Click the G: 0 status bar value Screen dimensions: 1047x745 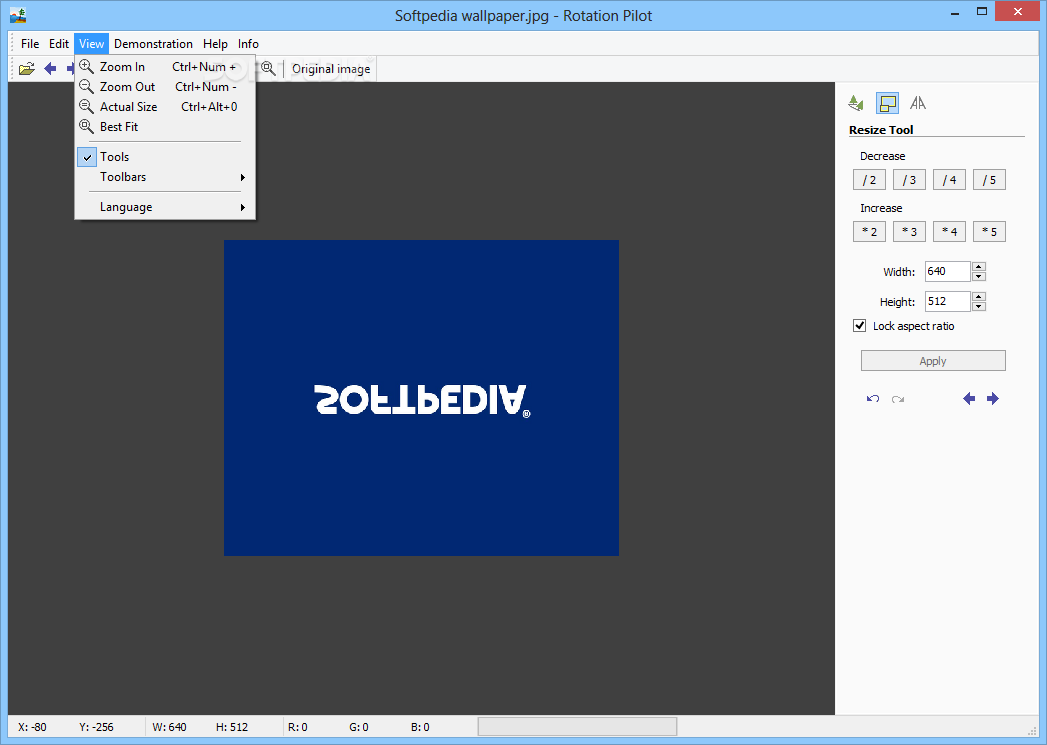point(359,727)
